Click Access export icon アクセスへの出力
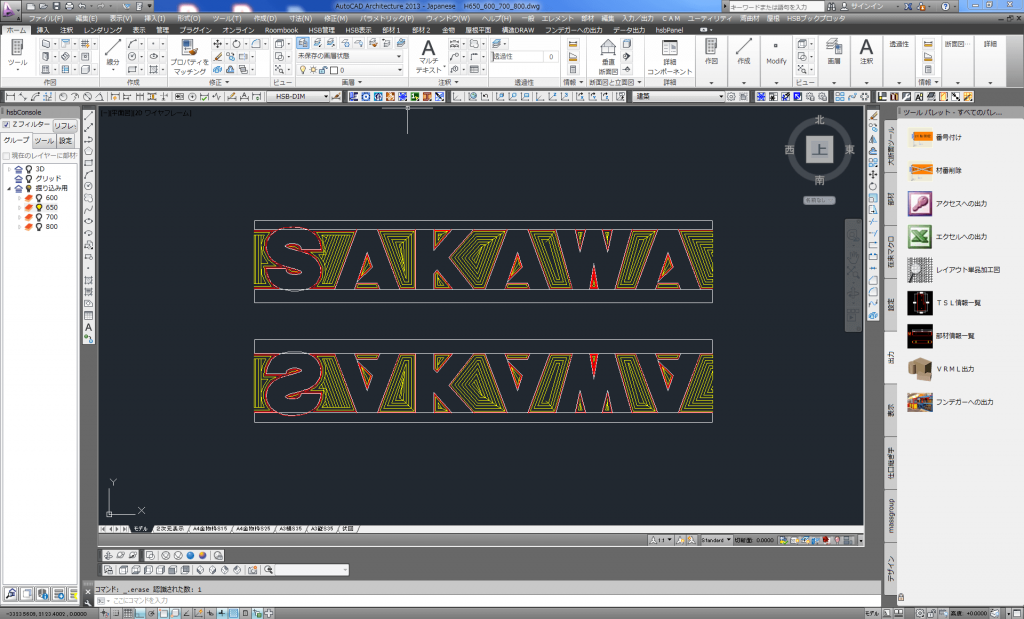Screen dimensions: 1024x619 coord(920,204)
